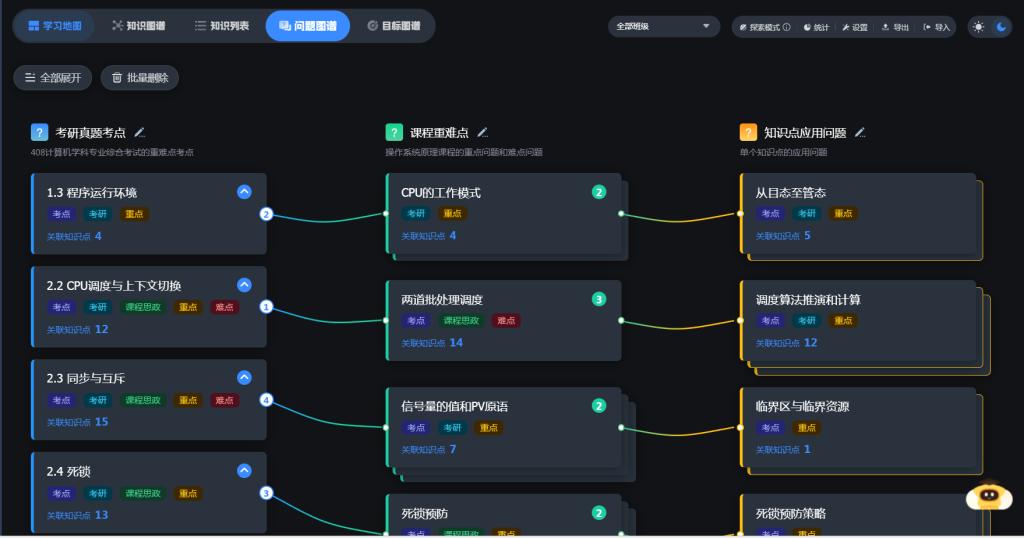This screenshot has height=538, width=1024.
Task: Open the 目标图谱 tab
Action: point(393,26)
